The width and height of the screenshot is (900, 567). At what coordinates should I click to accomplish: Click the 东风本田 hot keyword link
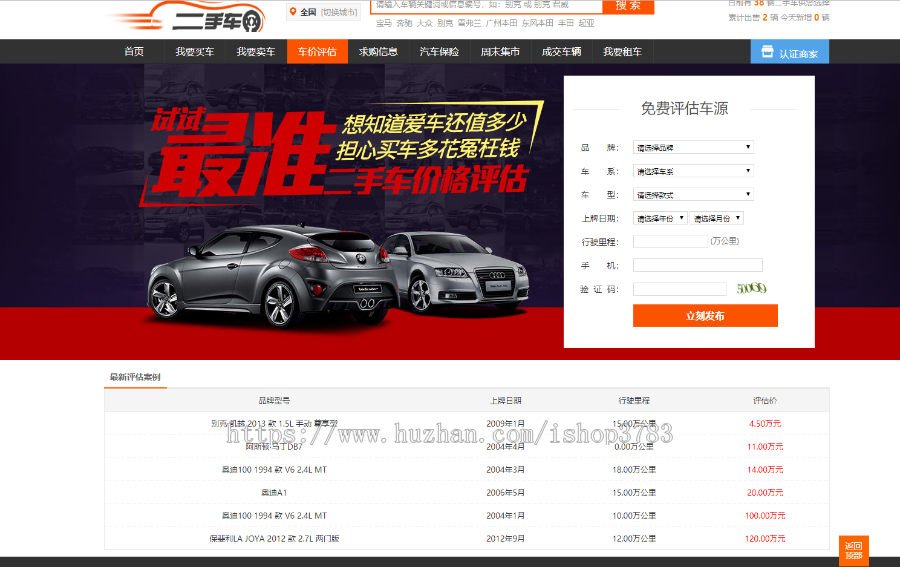click(x=538, y=24)
